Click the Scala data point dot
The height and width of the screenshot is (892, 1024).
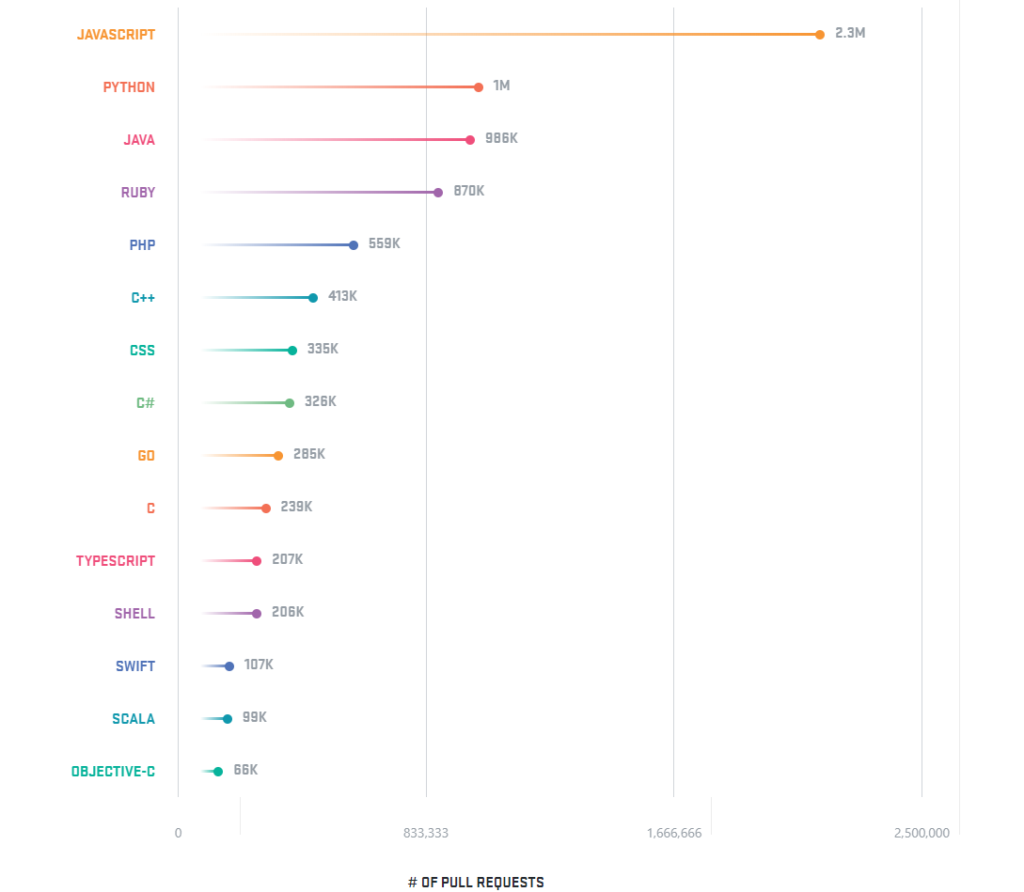tap(227, 719)
